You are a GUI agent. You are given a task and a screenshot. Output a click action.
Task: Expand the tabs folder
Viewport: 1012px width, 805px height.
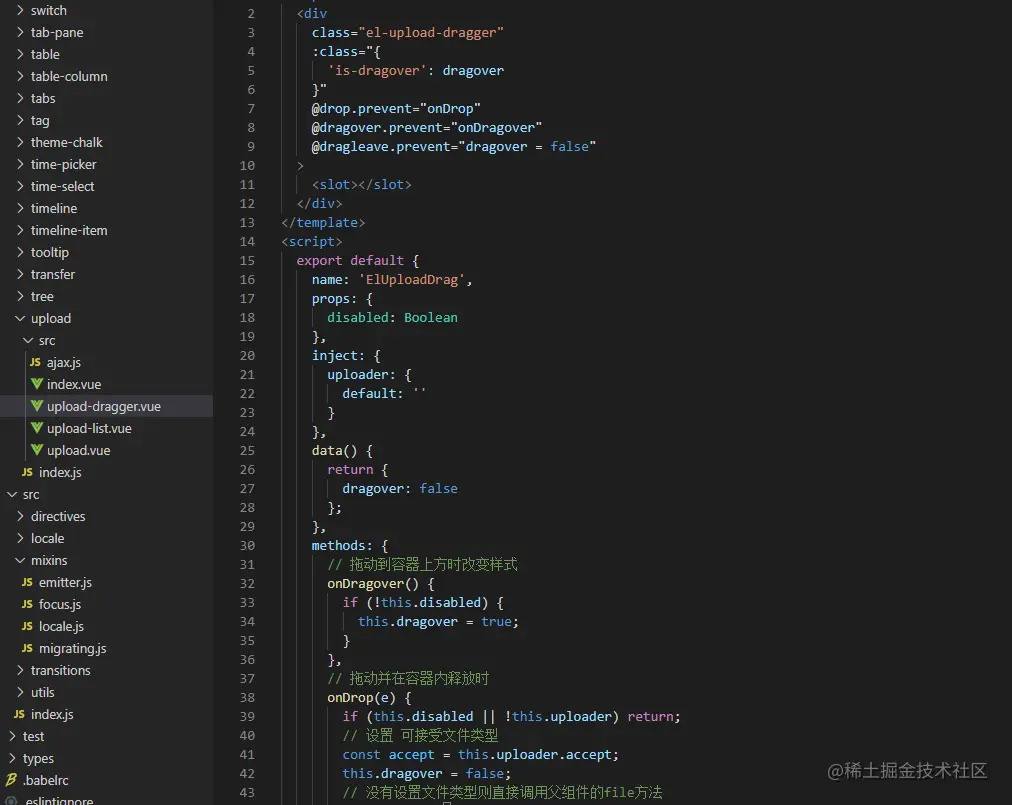click(x=20, y=98)
